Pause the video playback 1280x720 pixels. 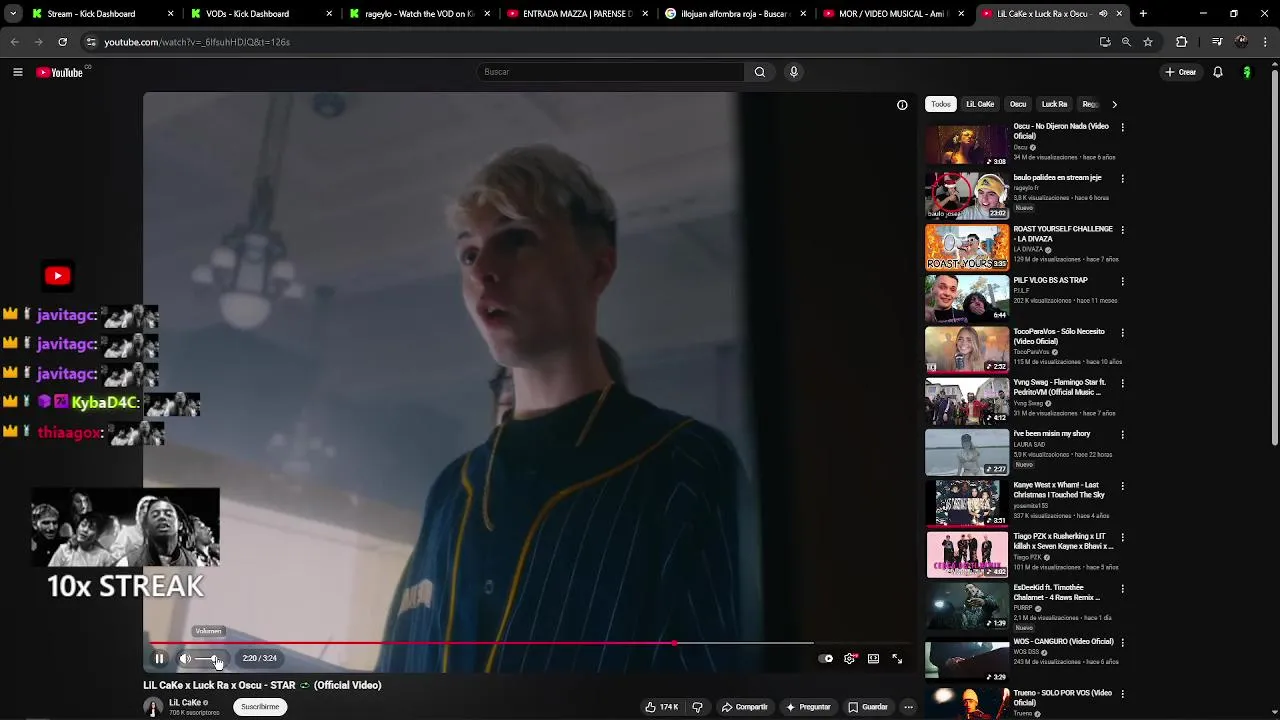(x=159, y=658)
